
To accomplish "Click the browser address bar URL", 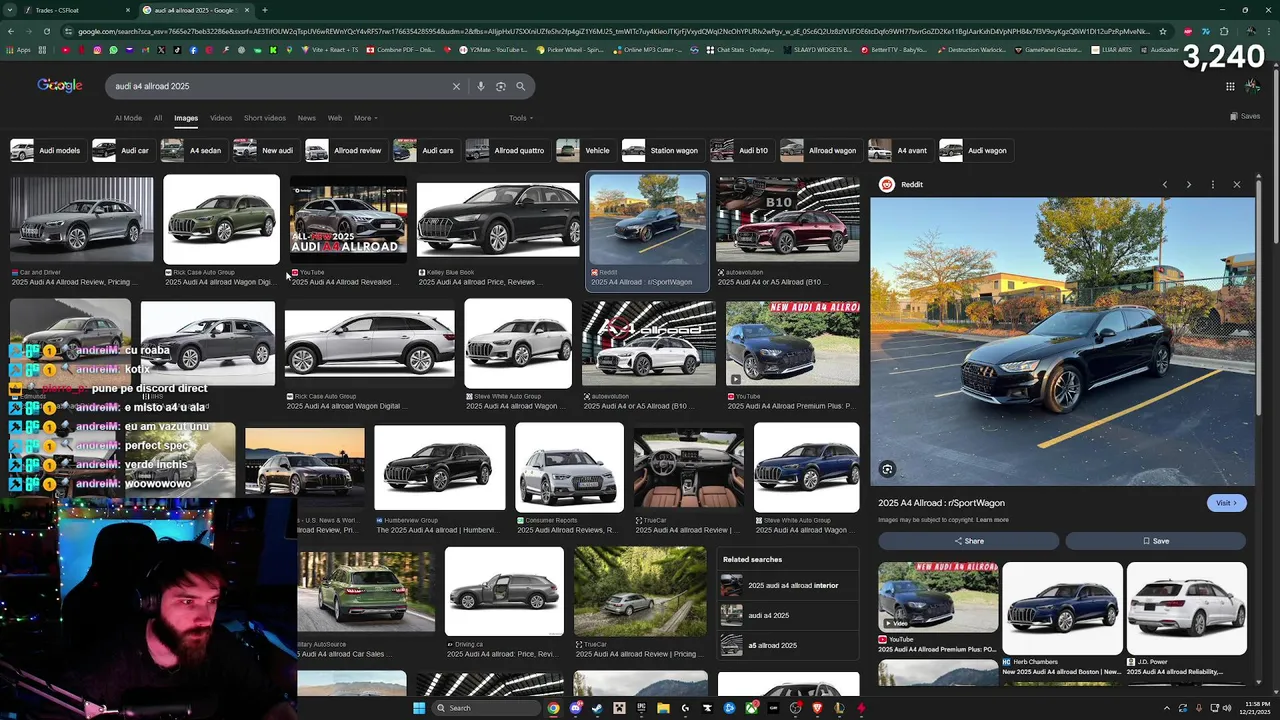I will (x=610, y=31).
